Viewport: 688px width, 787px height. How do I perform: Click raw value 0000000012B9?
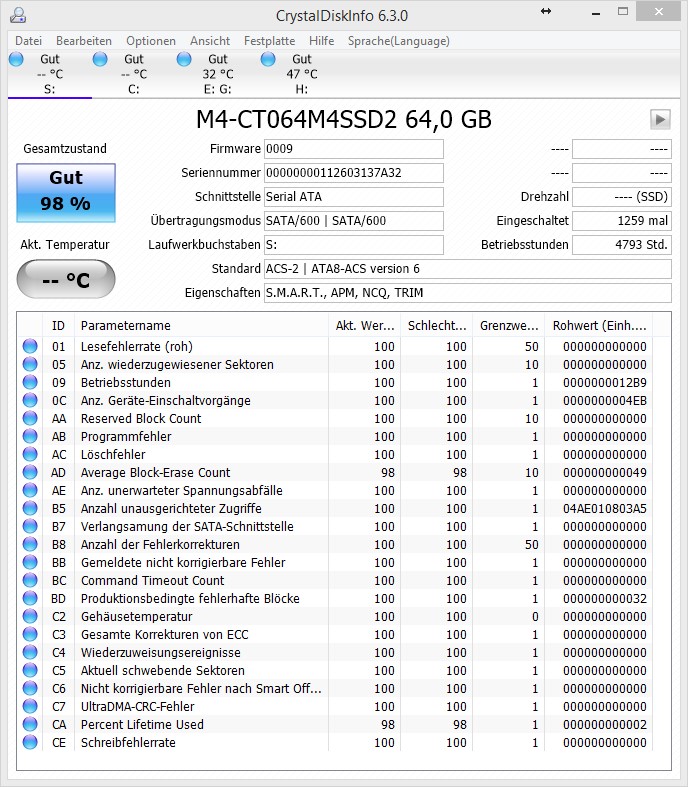(x=605, y=382)
